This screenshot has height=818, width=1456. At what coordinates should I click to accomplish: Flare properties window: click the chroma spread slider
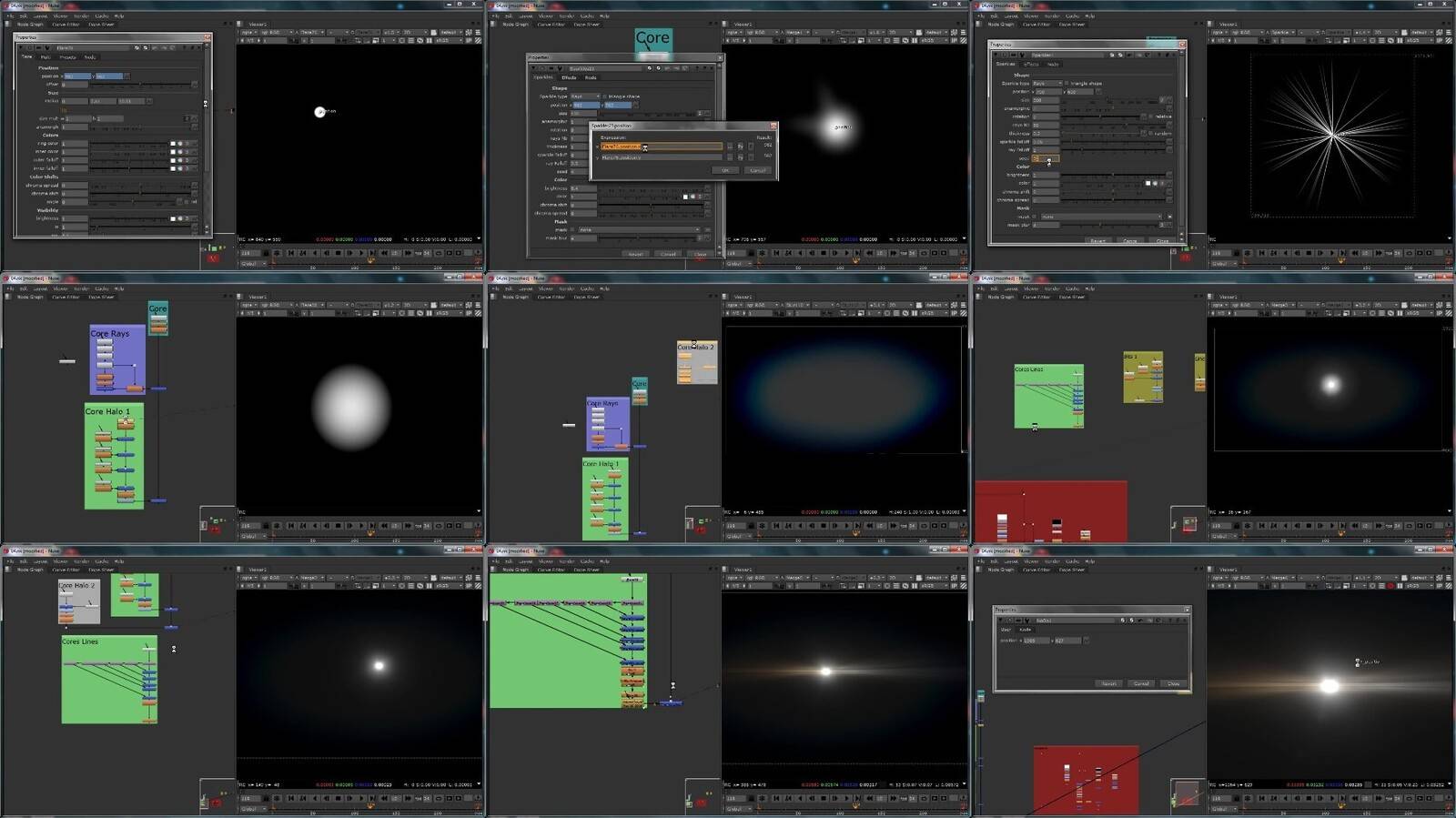pos(141,186)
